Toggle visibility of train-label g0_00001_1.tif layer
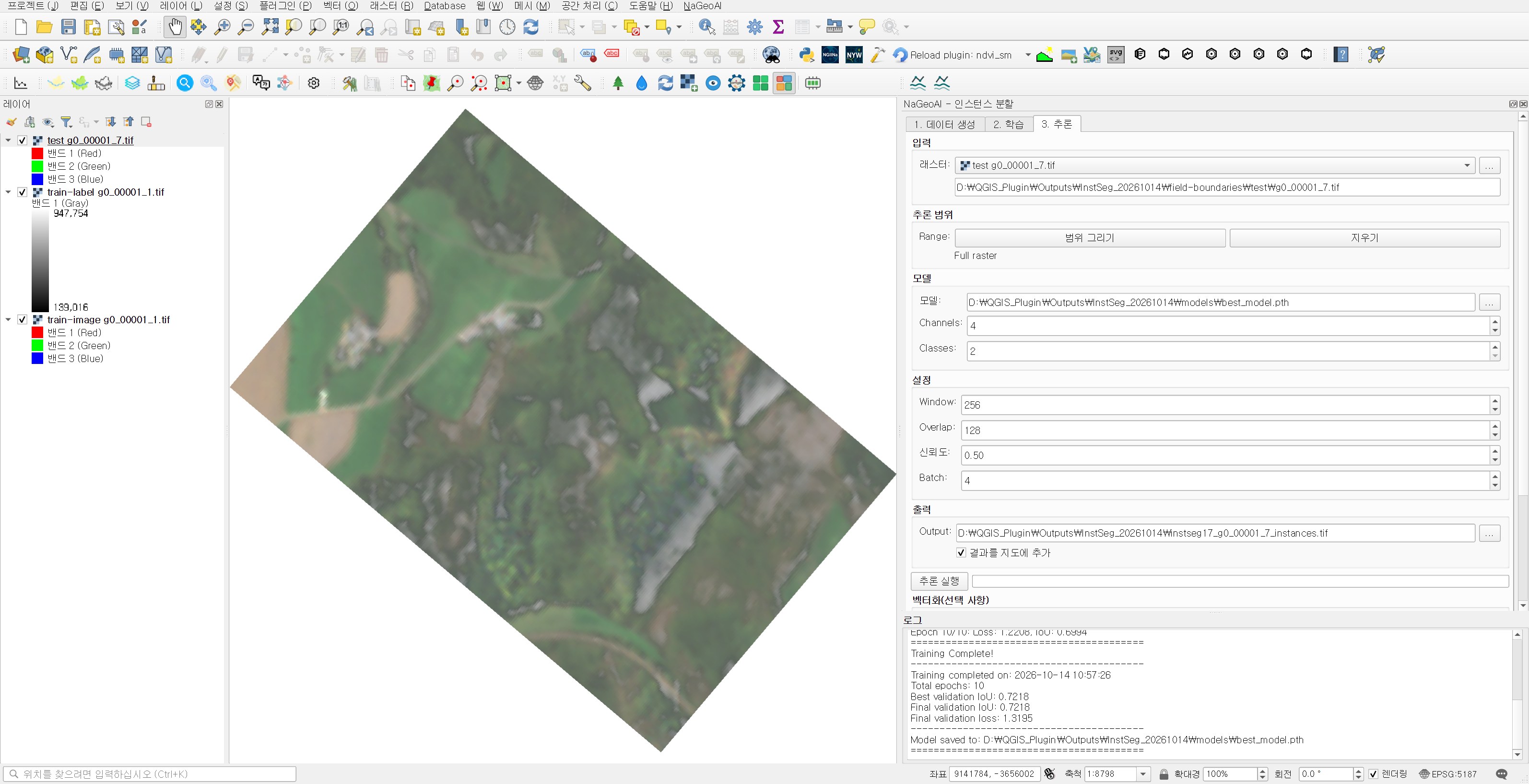1529x784 pixels. coord(23,192)
